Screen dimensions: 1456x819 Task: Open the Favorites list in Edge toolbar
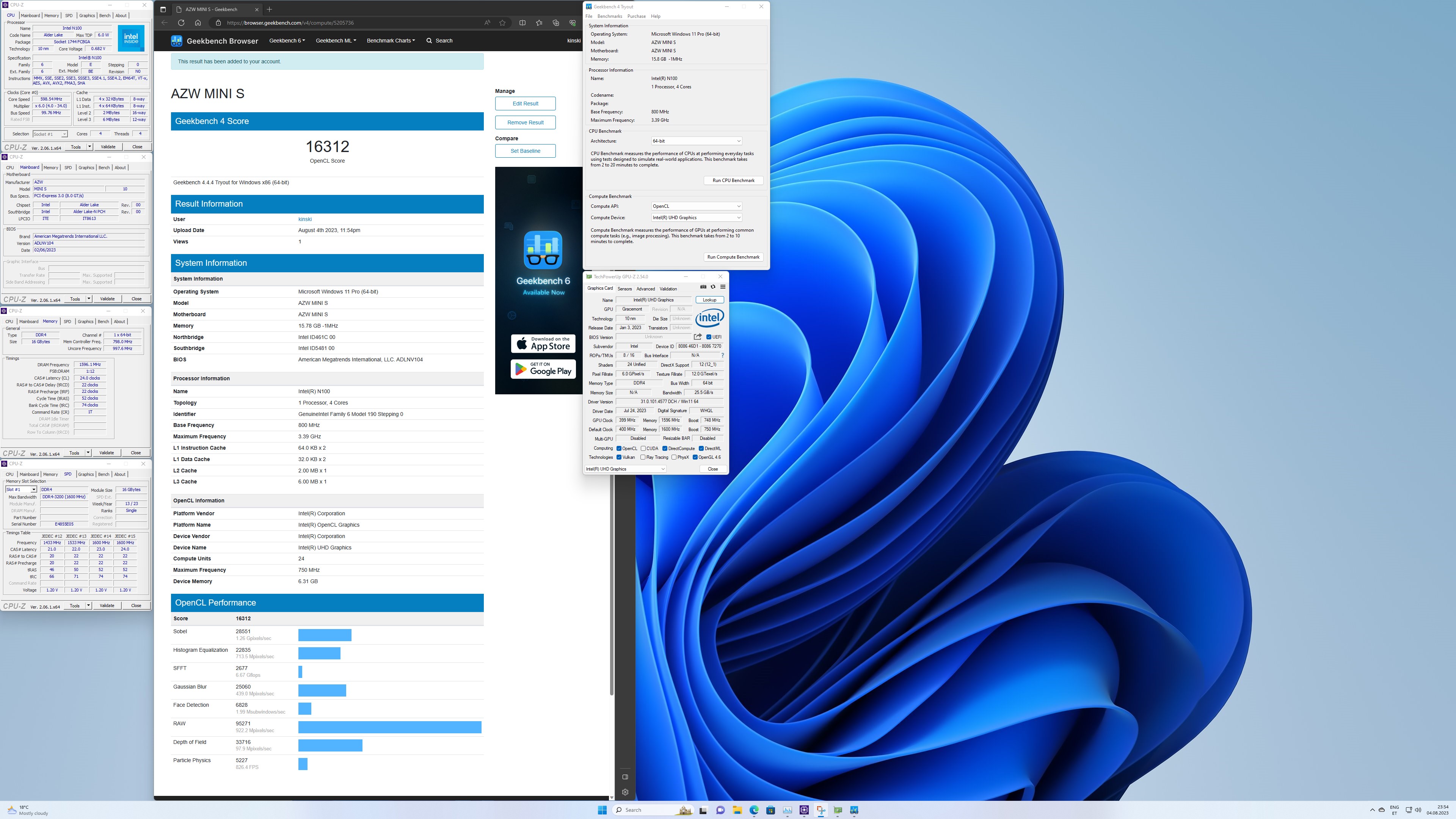click(539, 23)
